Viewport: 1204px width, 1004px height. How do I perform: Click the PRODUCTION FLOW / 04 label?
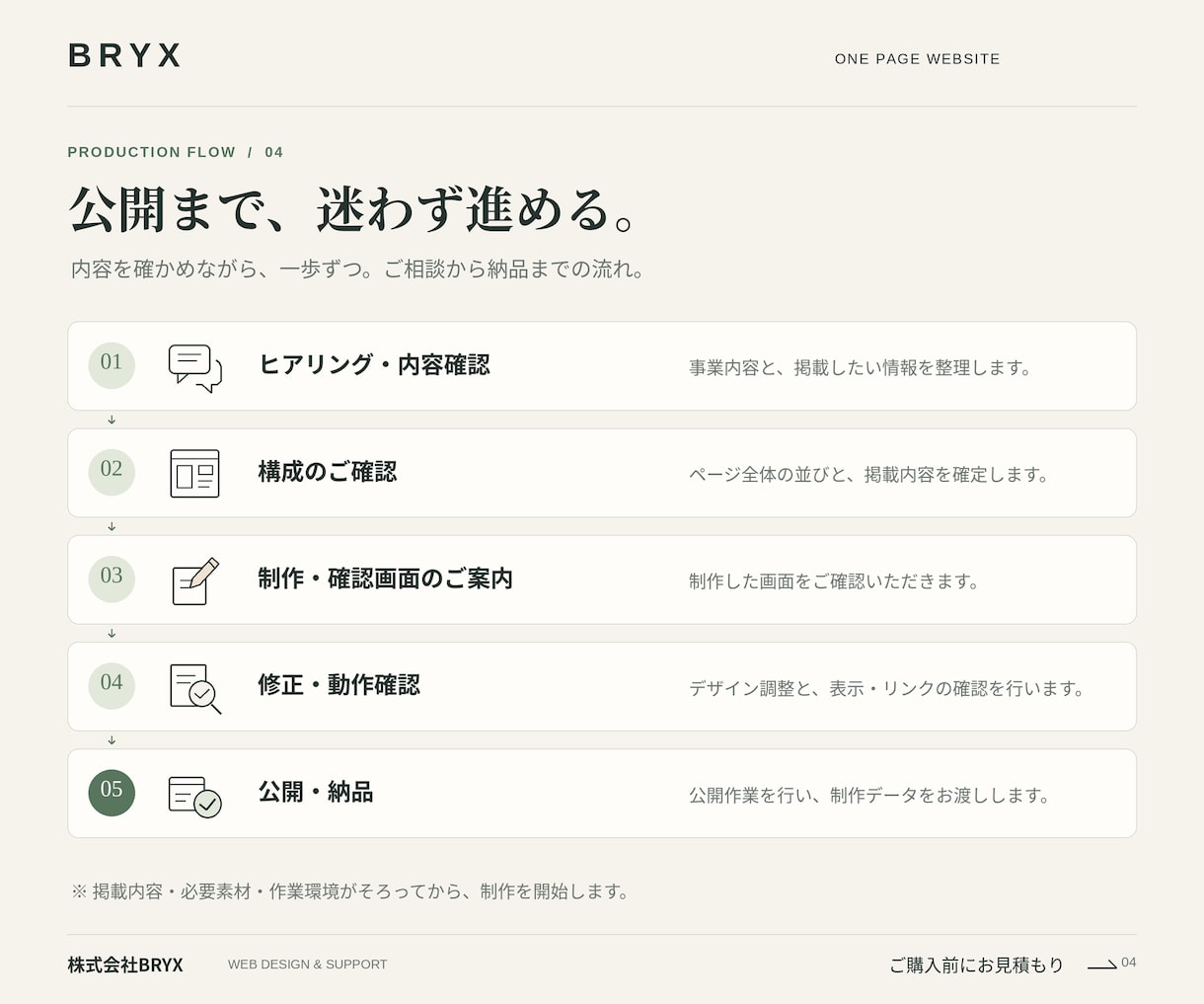coord(176,152)
